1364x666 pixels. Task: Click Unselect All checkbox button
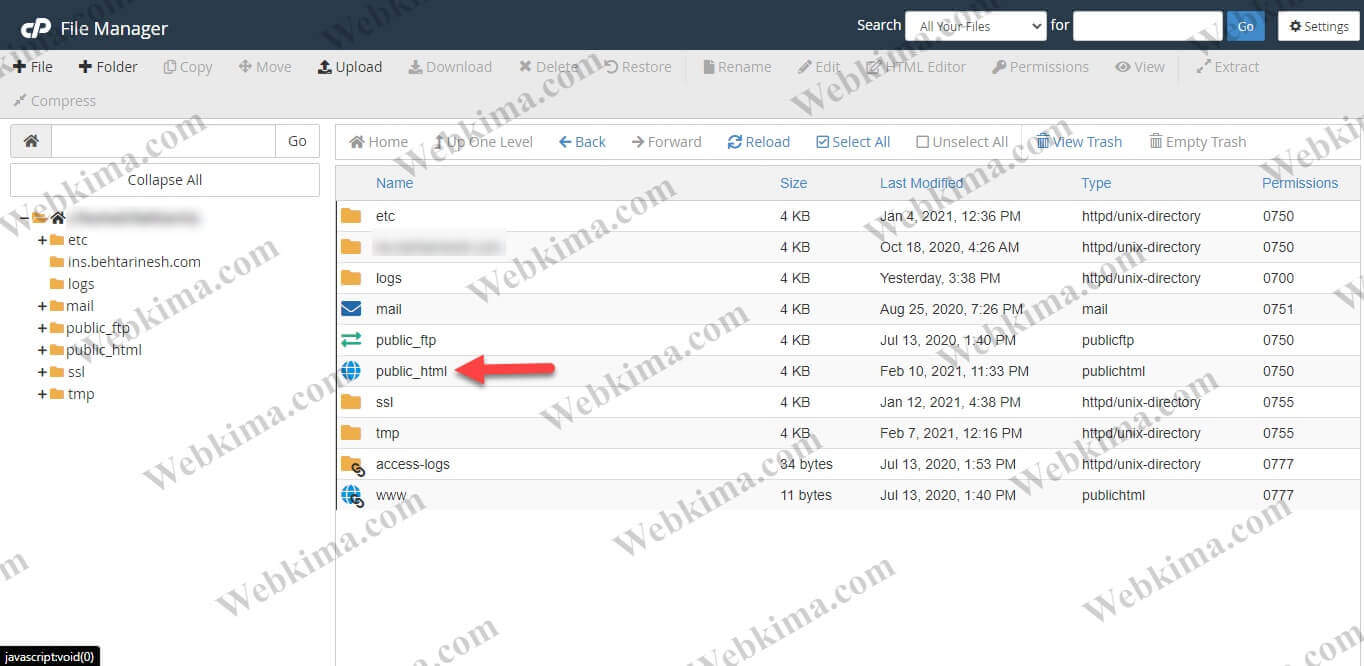(x=962, y=142)
